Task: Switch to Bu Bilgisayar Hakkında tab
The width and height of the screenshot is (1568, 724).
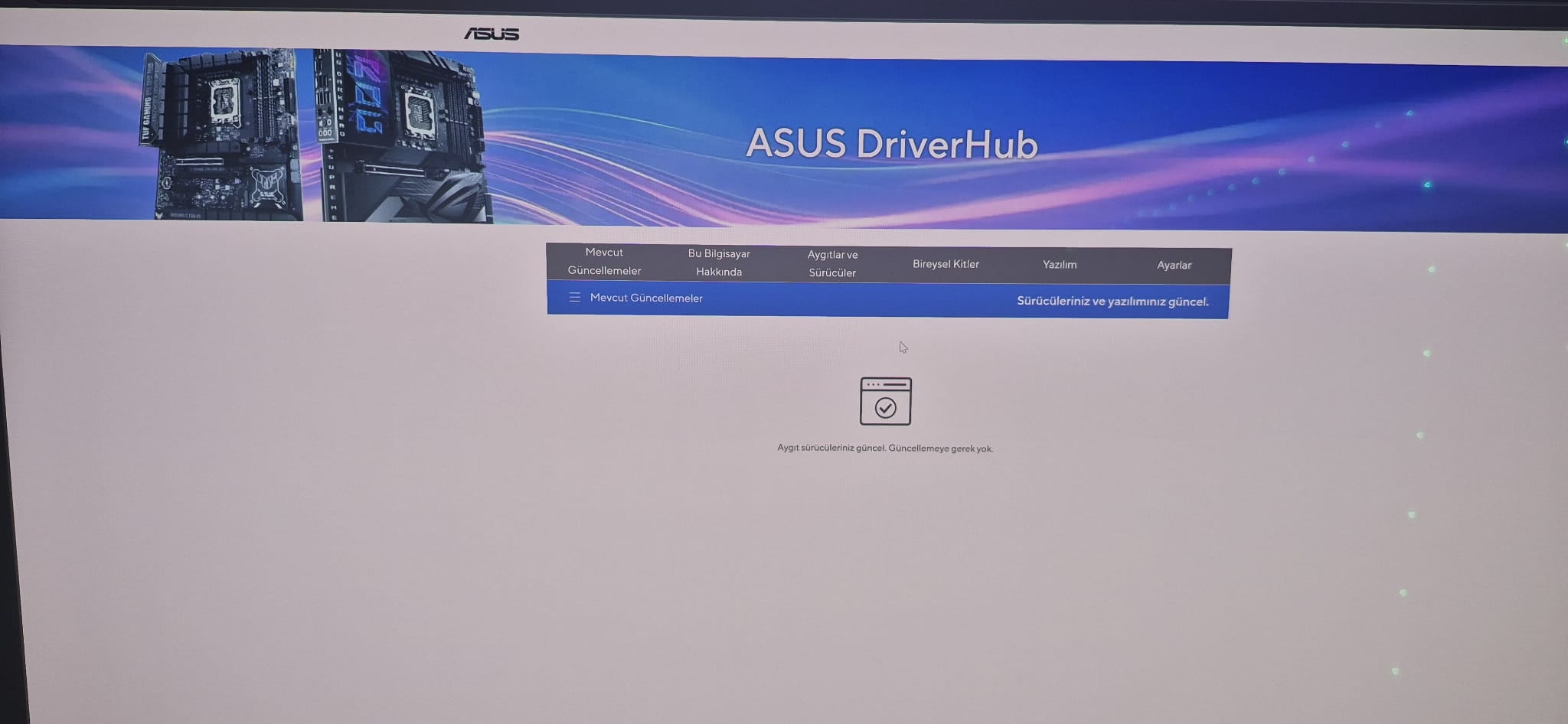Action: (719, 263)
